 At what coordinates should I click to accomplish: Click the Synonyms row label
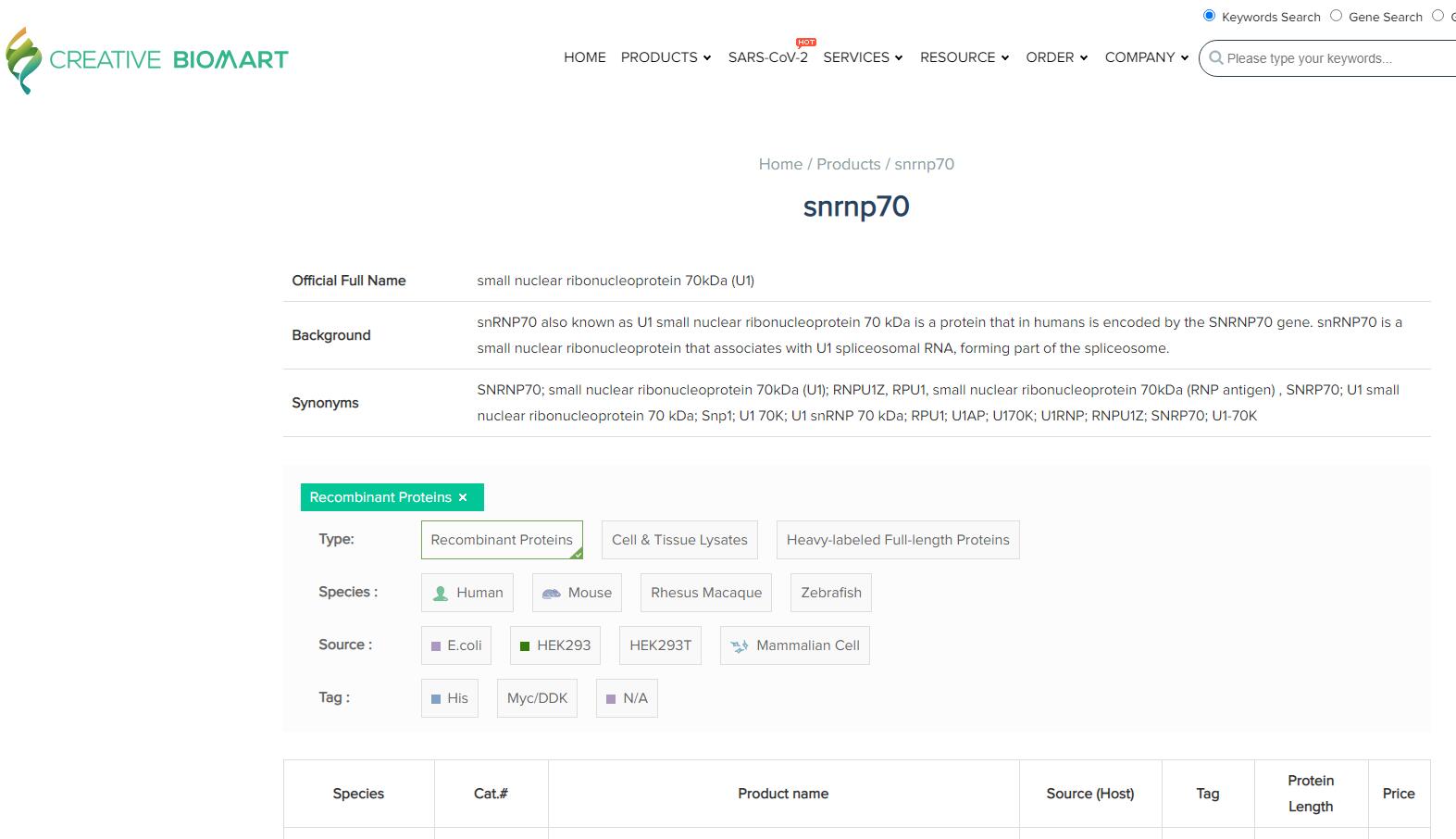click(x=325, y=403)
